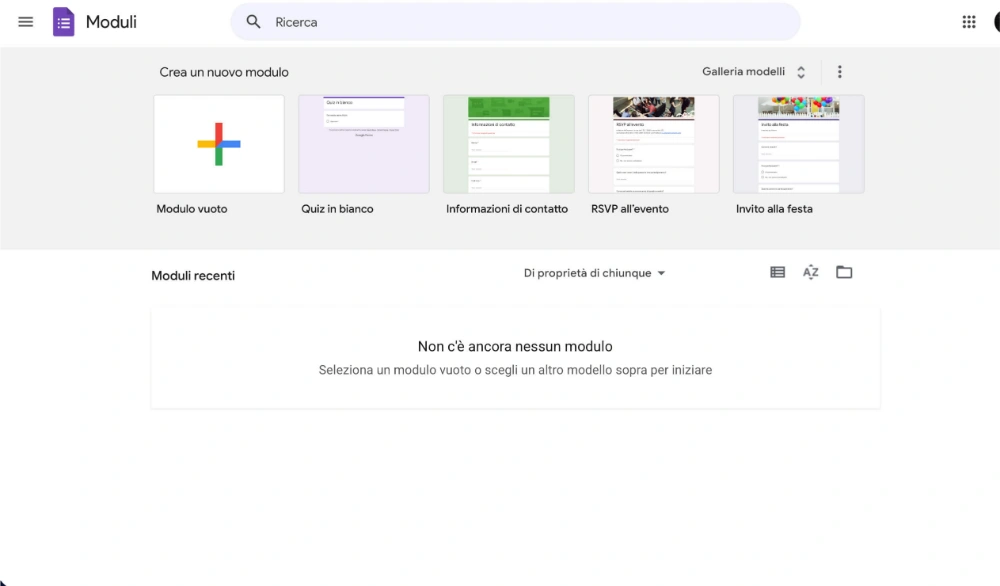Viewport: 1000px width, 586px height.
Task: Click the Moduli recenti heading
Action: click(x=193, y=276)
